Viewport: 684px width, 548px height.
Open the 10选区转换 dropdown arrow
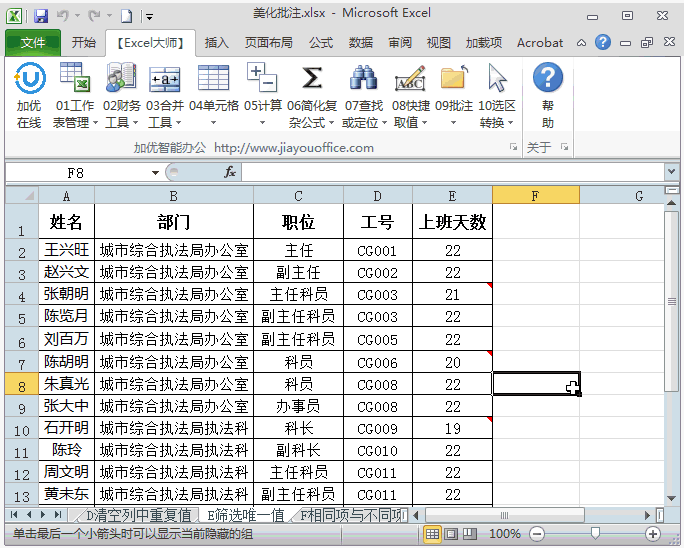510,123
